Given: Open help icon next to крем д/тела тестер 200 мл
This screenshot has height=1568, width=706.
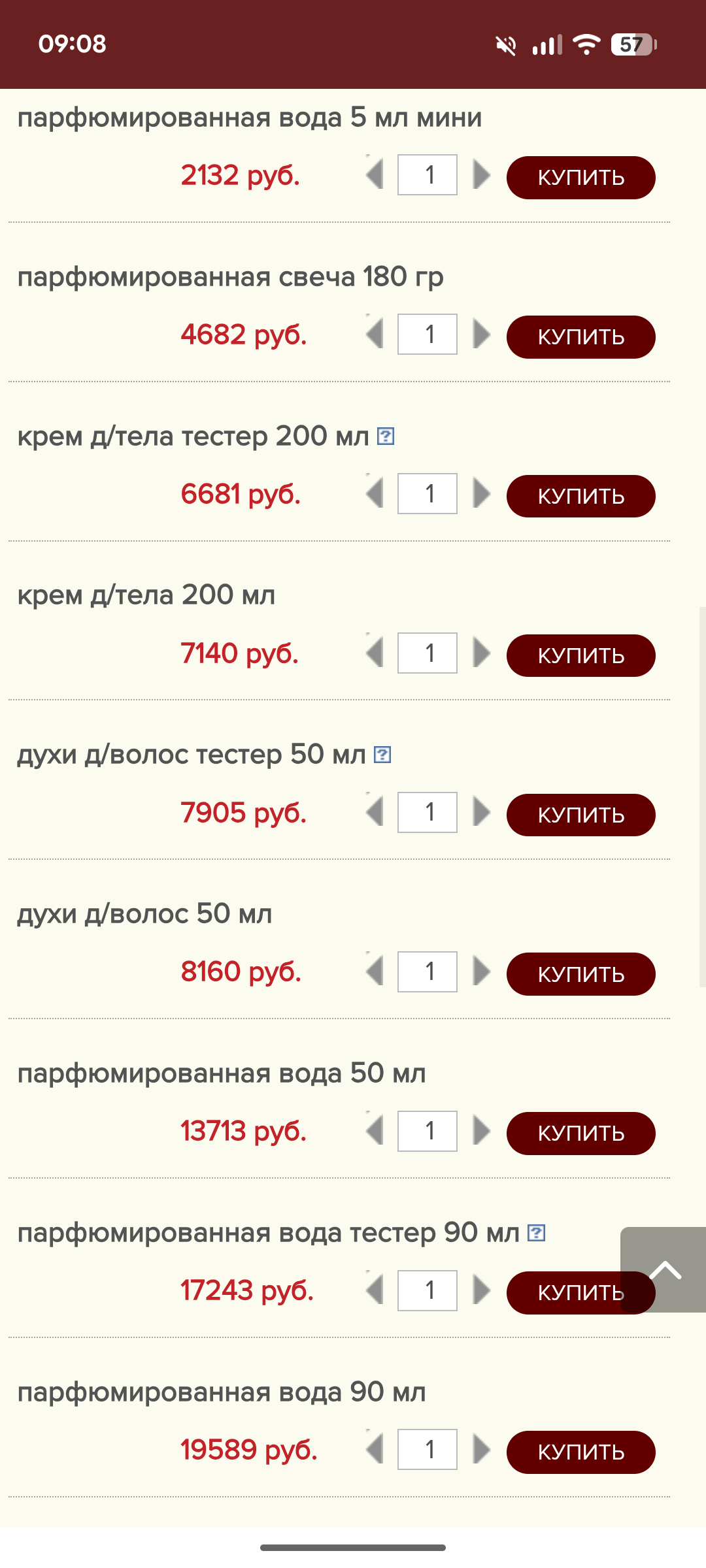Looking at the screenshot, I should 386,436.
